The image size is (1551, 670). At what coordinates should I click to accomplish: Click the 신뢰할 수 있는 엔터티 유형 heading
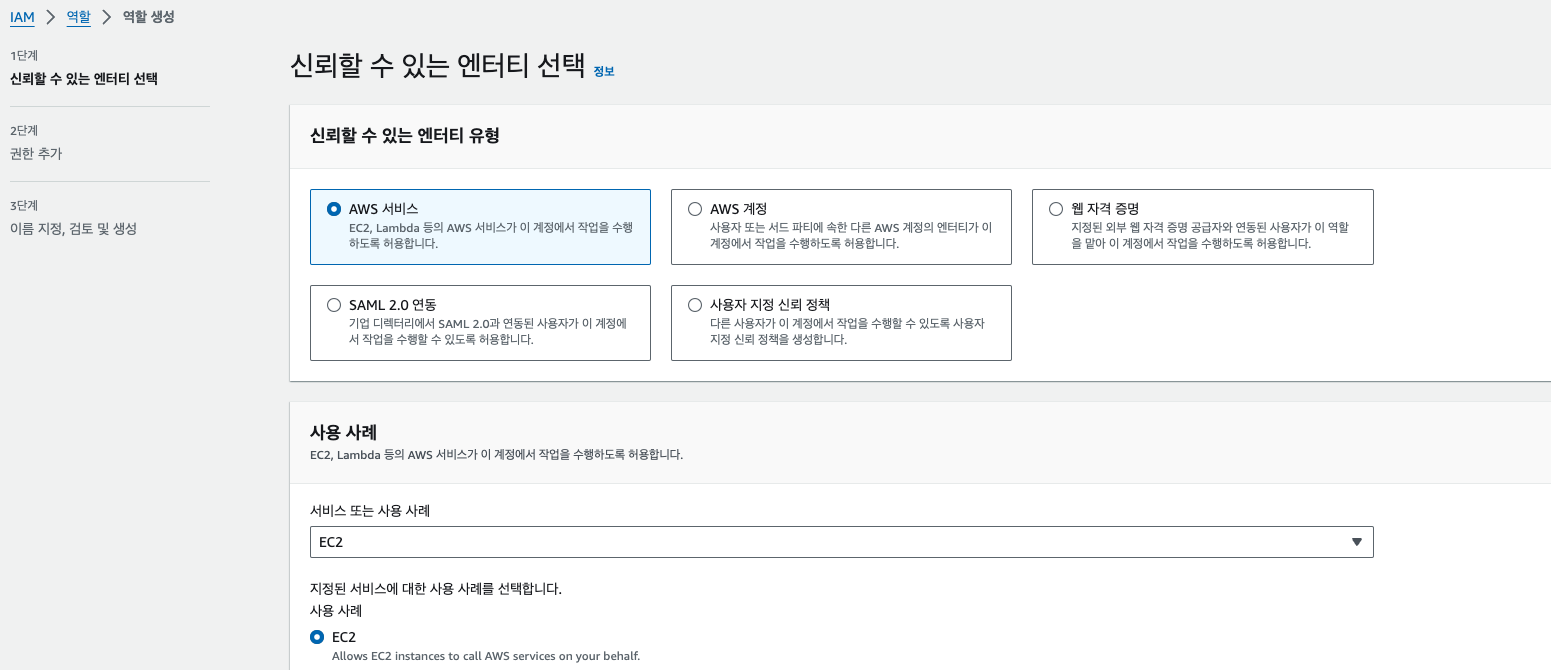[x=405, y=135]
